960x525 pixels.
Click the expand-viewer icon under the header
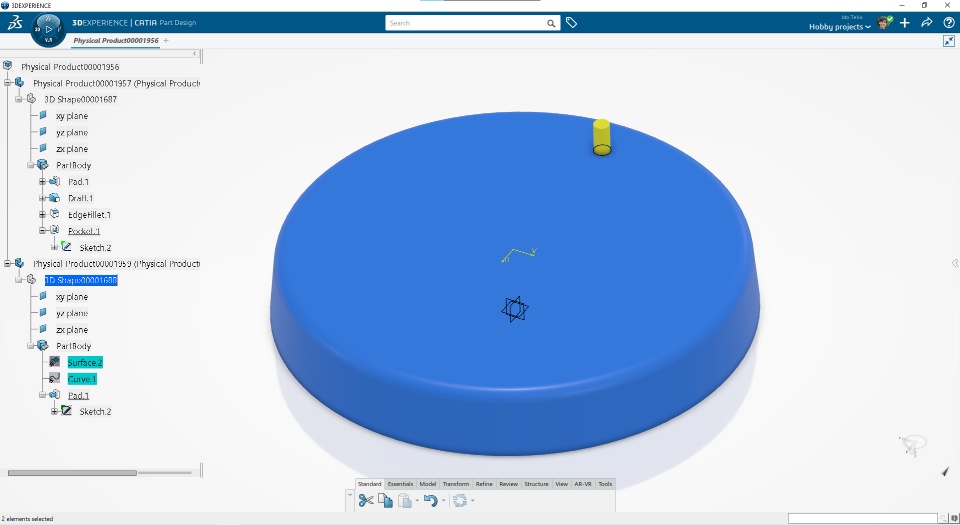tap(948, 41)
